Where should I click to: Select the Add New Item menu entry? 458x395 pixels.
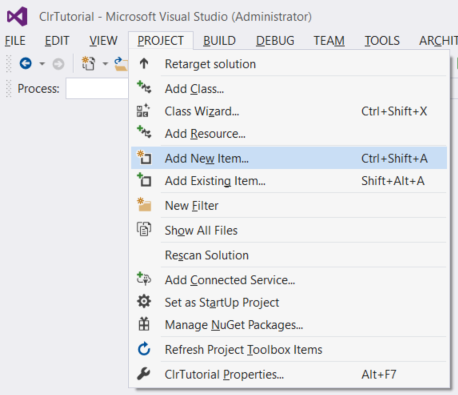click(289, 158)
